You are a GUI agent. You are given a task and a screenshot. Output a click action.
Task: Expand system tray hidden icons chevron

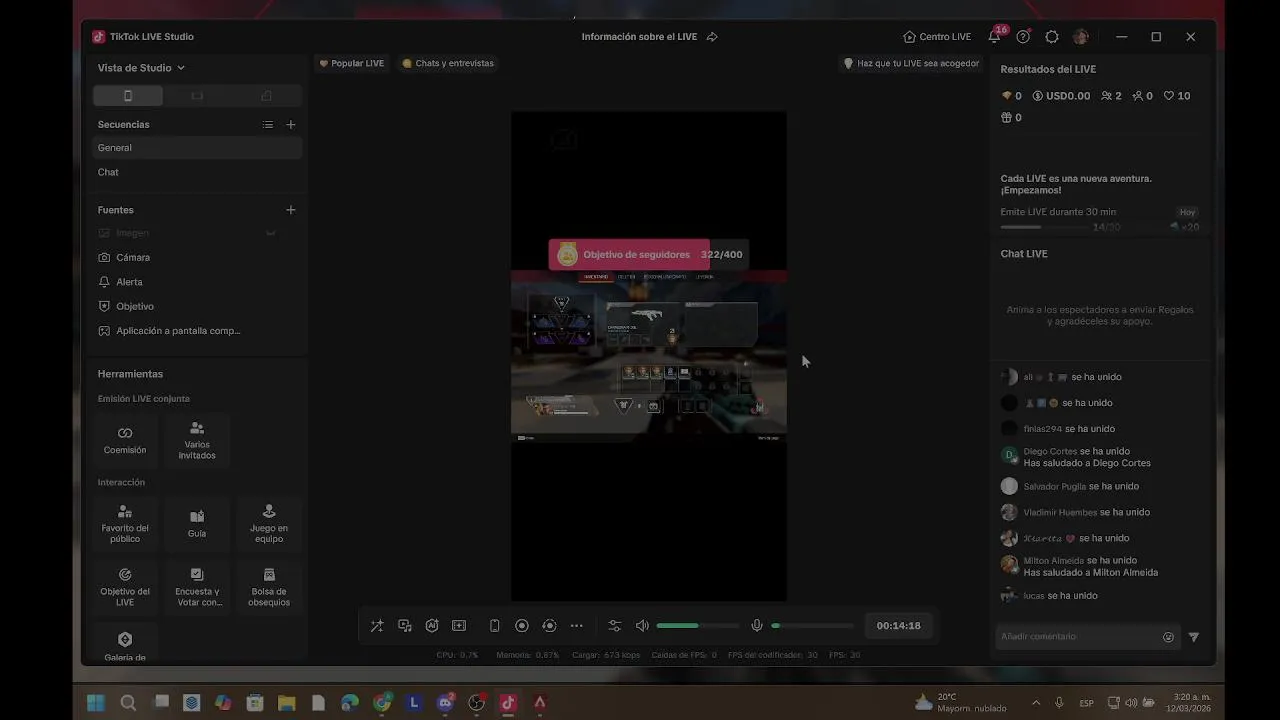[1035, 703]
